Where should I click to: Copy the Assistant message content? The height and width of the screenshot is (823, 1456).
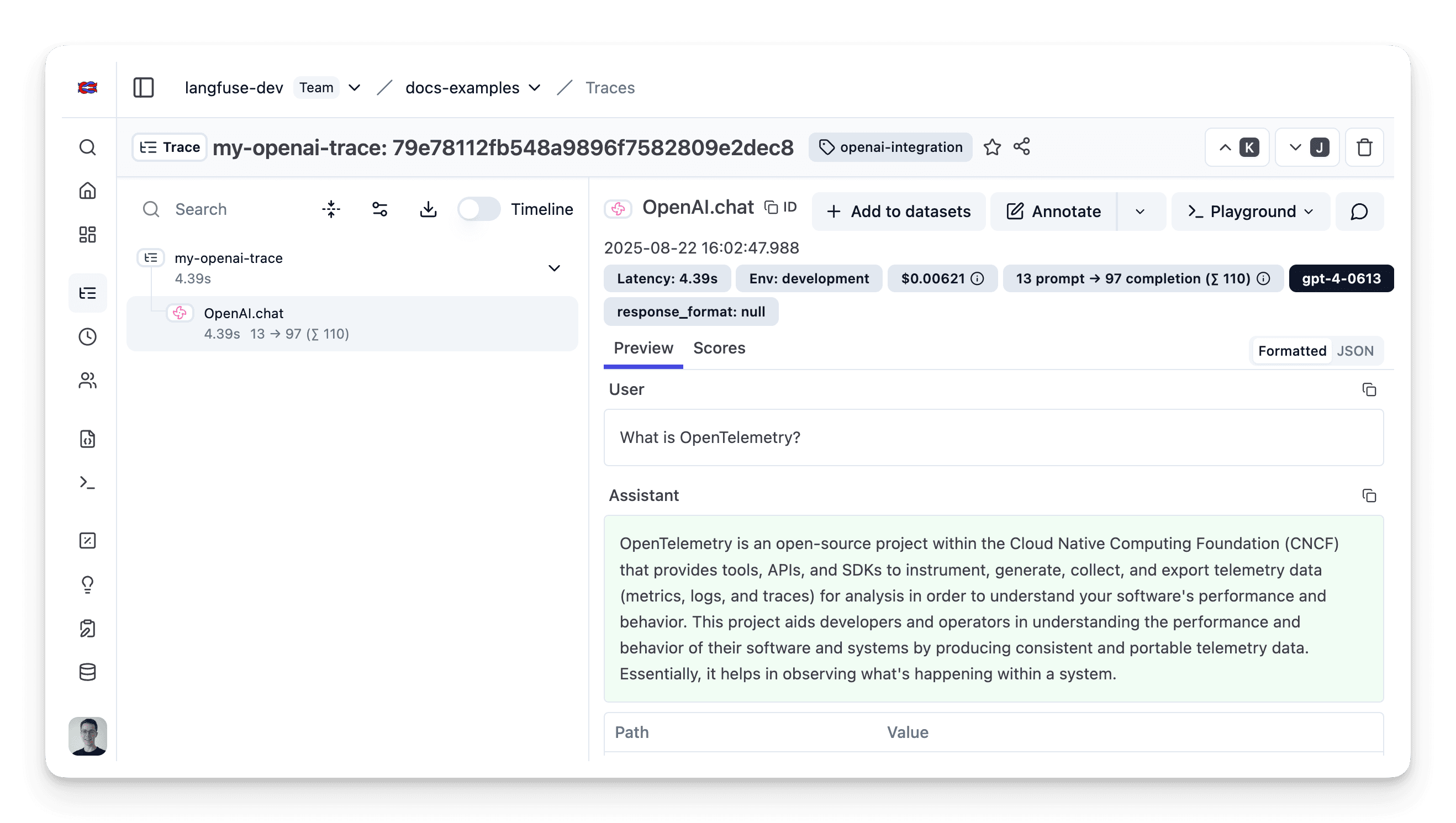[1369, 495]
